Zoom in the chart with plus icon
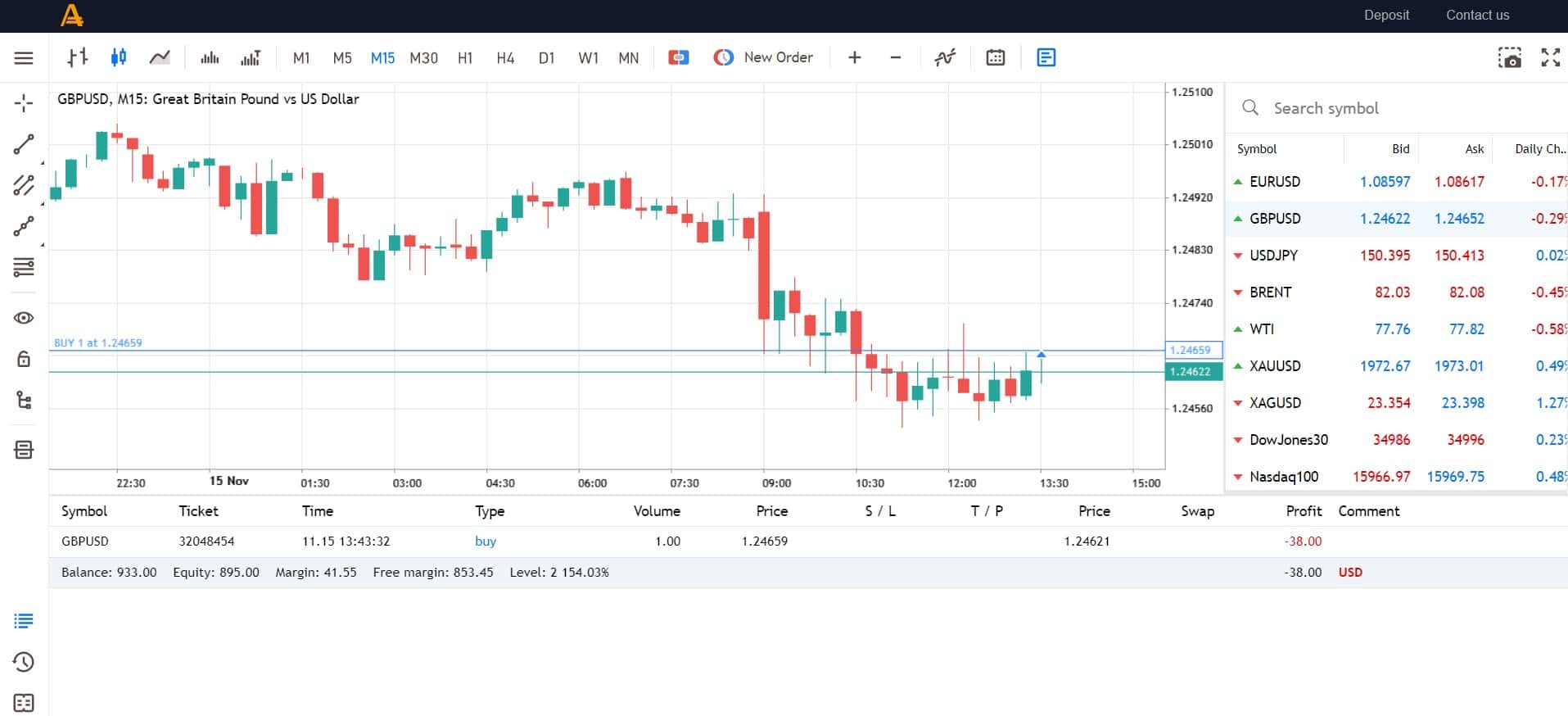This screenshot has width=1568, height=716. coord(855,57)
